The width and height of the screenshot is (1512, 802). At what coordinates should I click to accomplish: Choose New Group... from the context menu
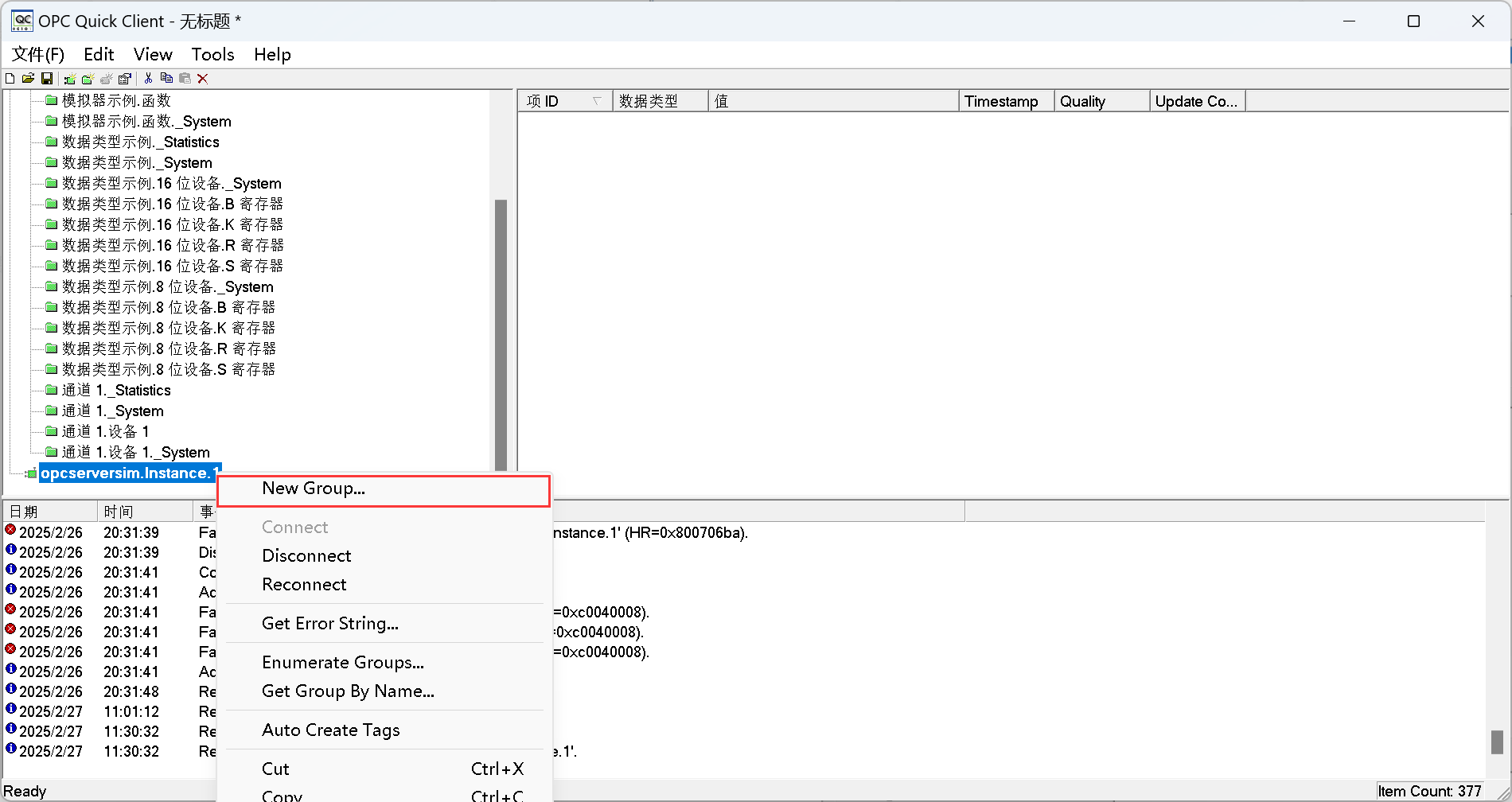click(x=314, y=489)
